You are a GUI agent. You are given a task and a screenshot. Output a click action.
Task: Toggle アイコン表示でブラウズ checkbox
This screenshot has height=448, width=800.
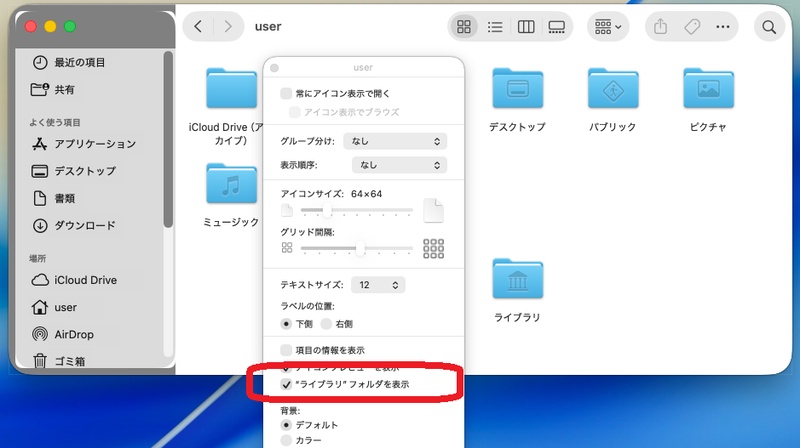[294, 112]
